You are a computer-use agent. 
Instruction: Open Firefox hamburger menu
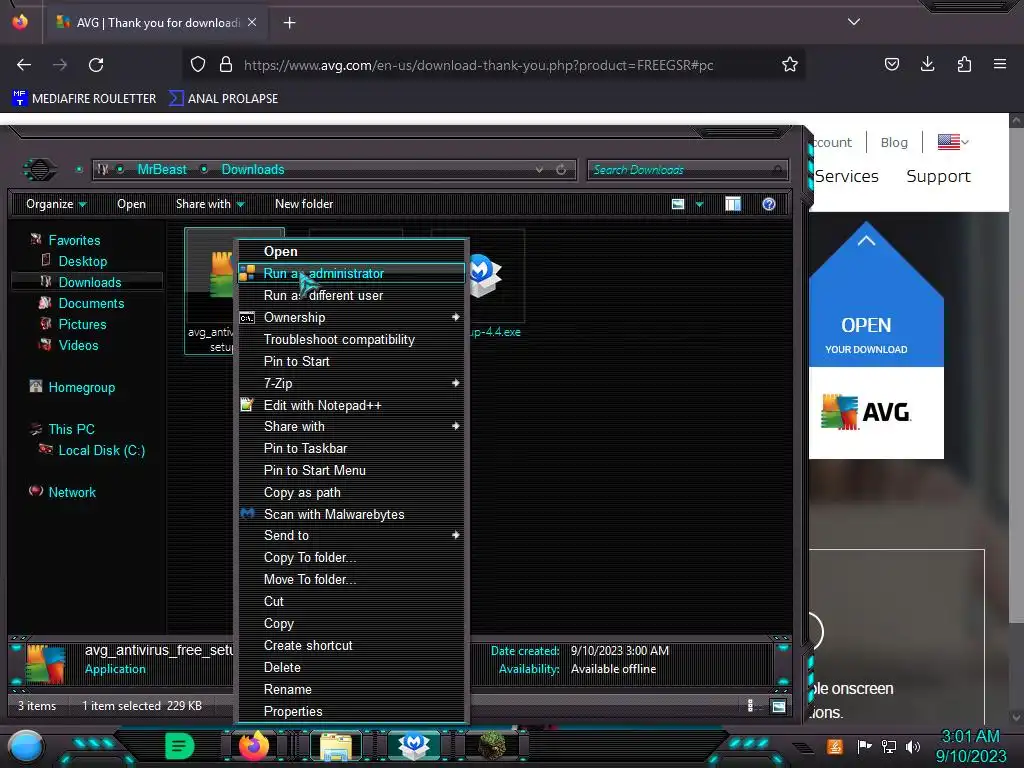pyautogui.click(x=1000, y=64)
